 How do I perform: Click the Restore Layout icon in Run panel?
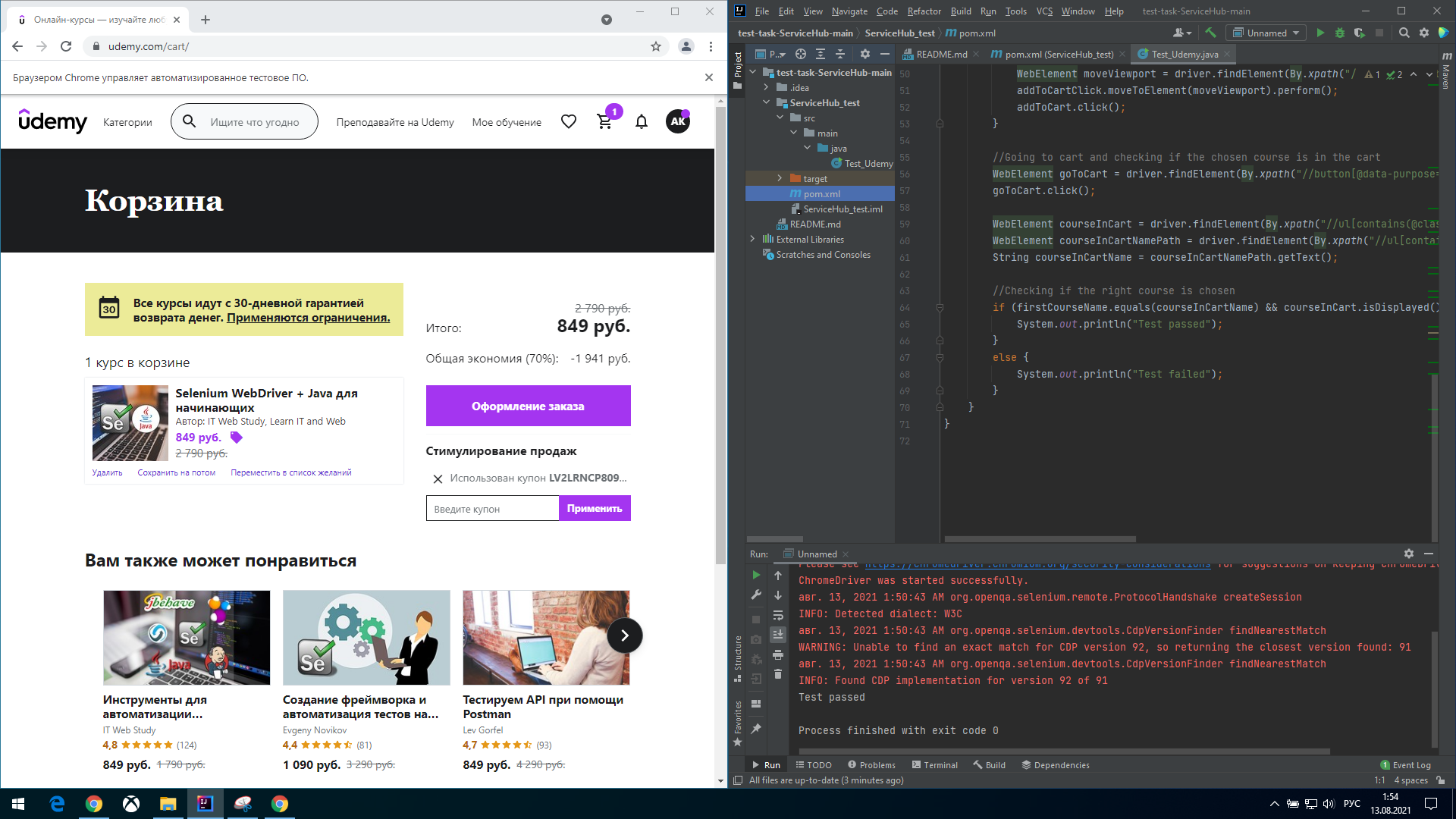756,704
